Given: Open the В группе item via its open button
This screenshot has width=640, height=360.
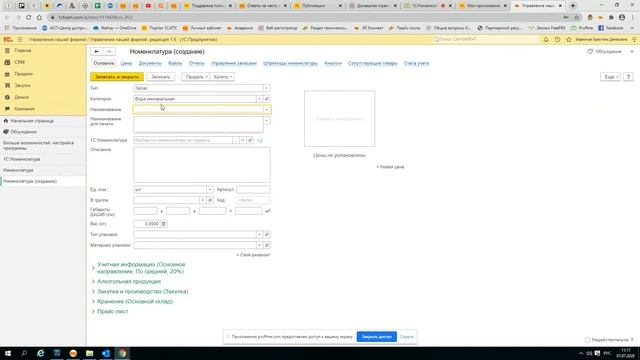Looking at the screenshot, I should [210, 200].
